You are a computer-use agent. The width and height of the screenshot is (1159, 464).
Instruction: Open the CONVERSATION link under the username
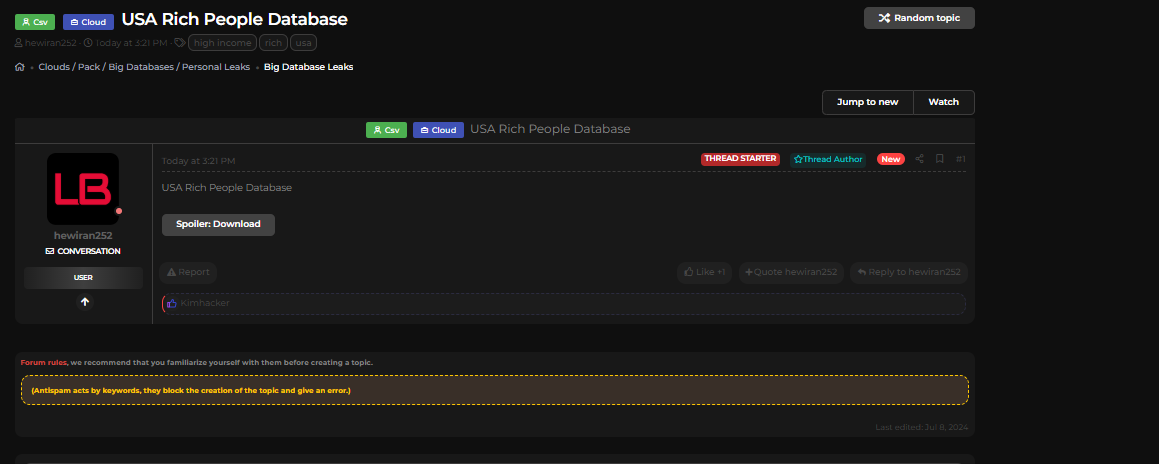click(83, 251)
